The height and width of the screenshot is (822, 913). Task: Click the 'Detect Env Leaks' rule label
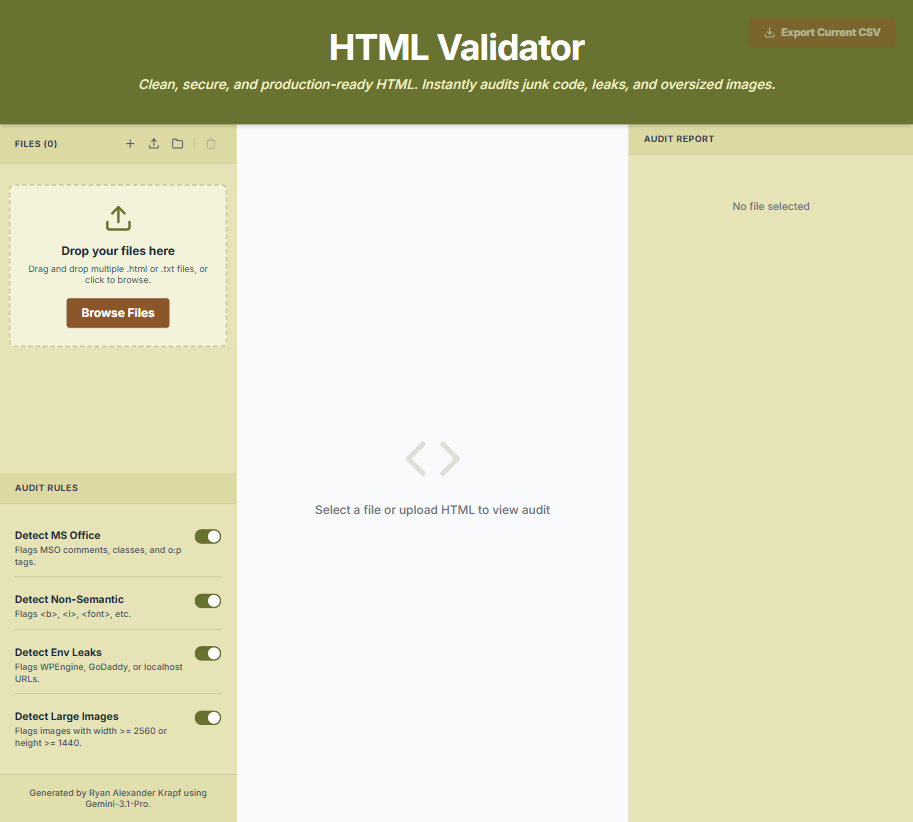pyautogui.click(x=58, y=652)
